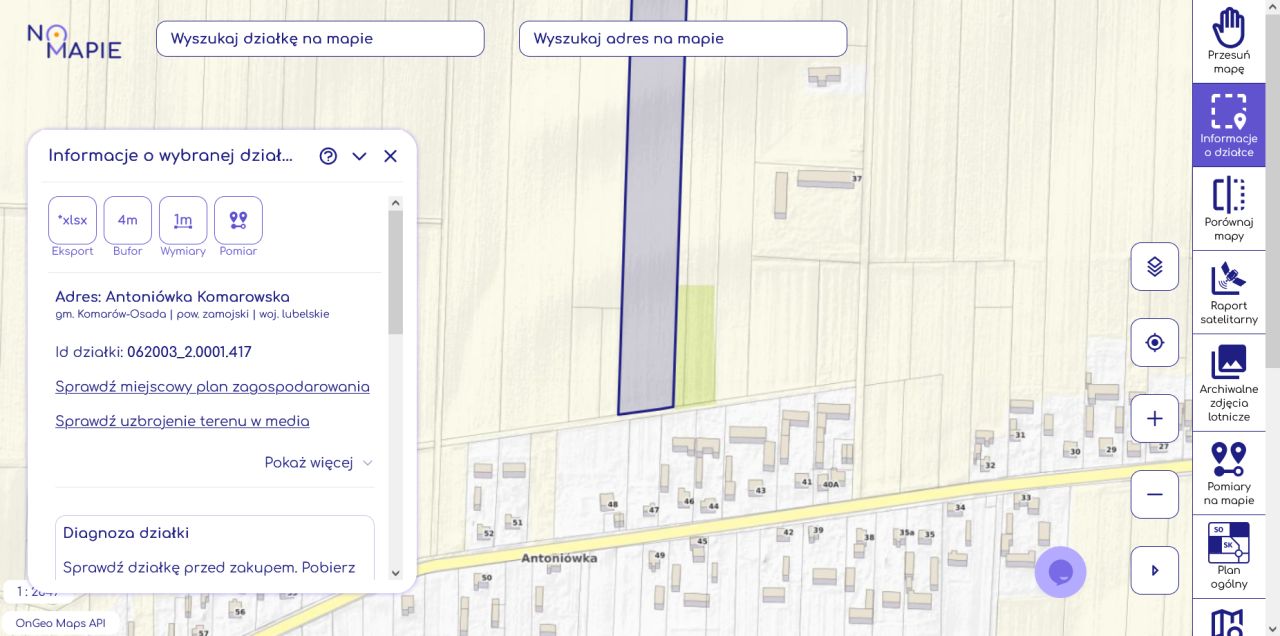Open Sprawdź miejscowy plan zagospodarowania link
1280x636 pixels.
(212, 387)
